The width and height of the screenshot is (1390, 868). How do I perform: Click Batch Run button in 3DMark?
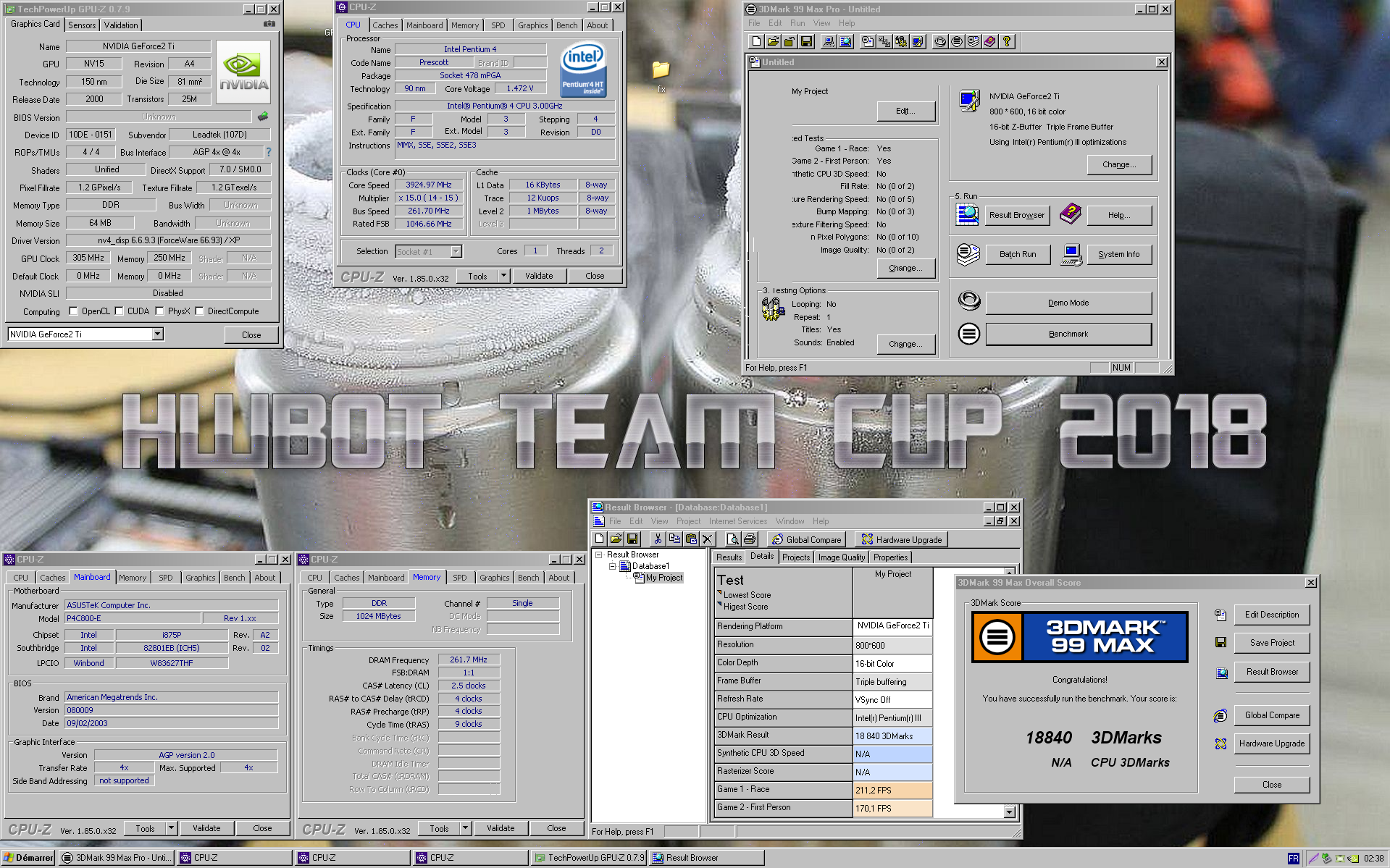(1018, 254)
